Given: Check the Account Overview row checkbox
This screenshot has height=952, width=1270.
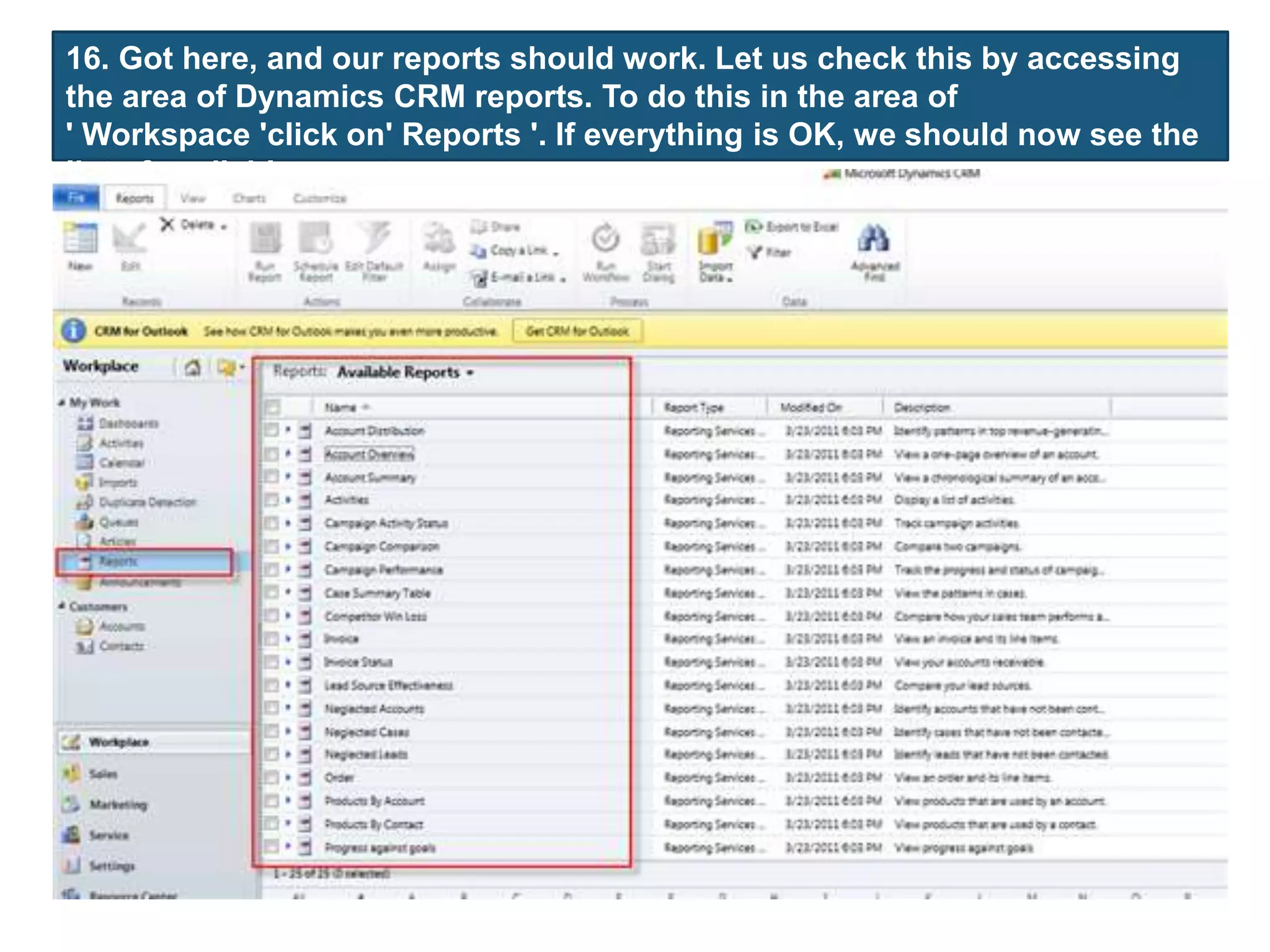Looking at the screenshot, I should tap(272, 454).
